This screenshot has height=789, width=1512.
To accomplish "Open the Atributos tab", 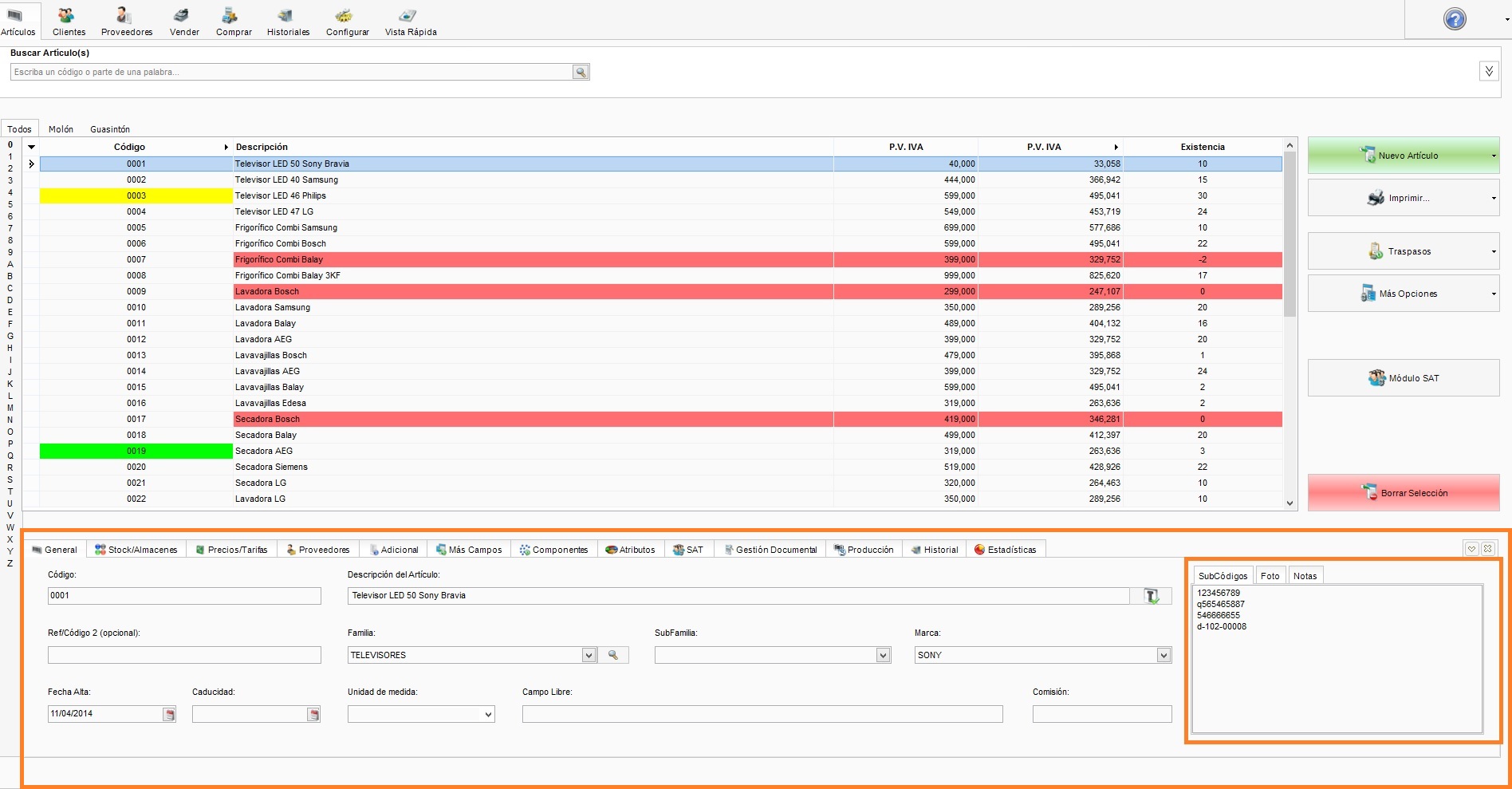I will click(x=630, y=550).
